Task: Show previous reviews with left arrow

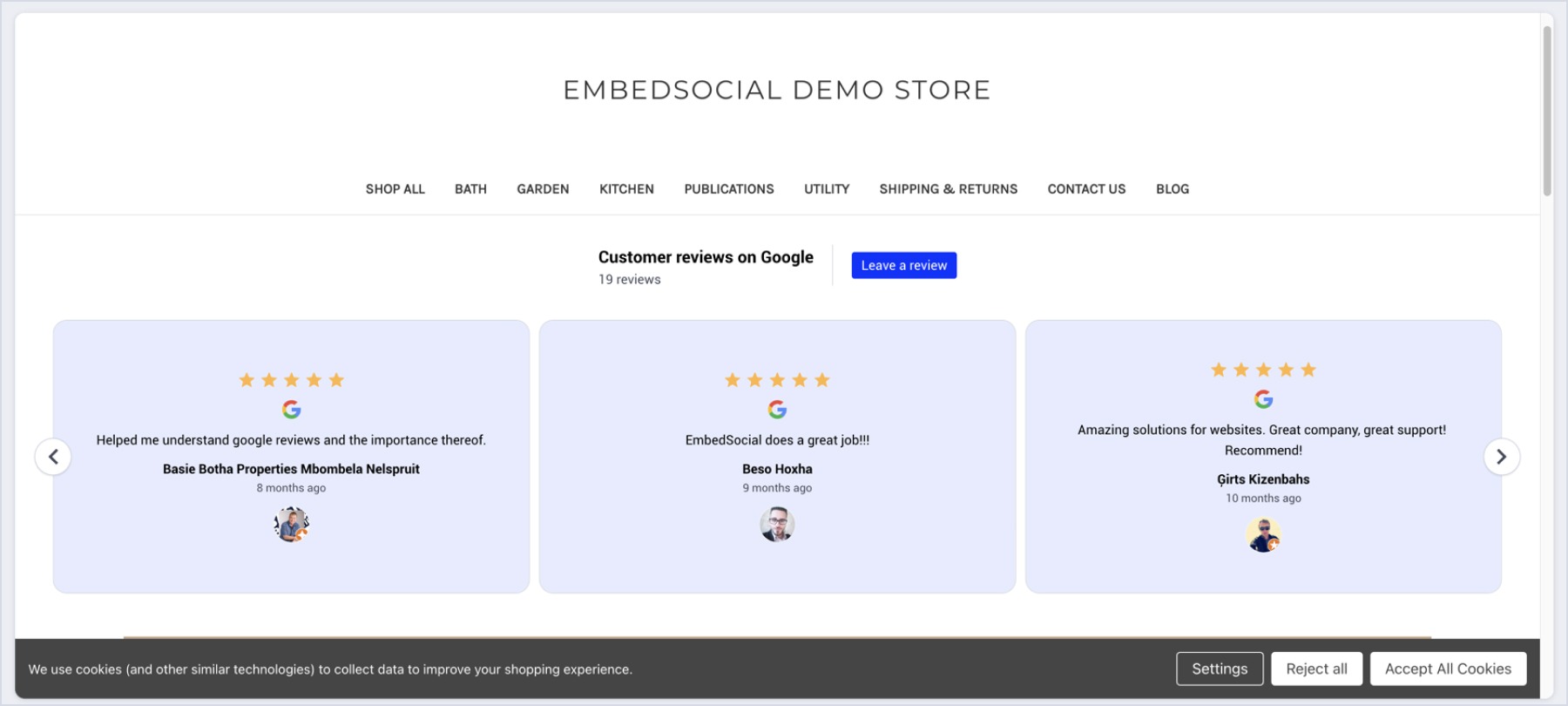Action: pyautogui.click(x=53, y=457)
